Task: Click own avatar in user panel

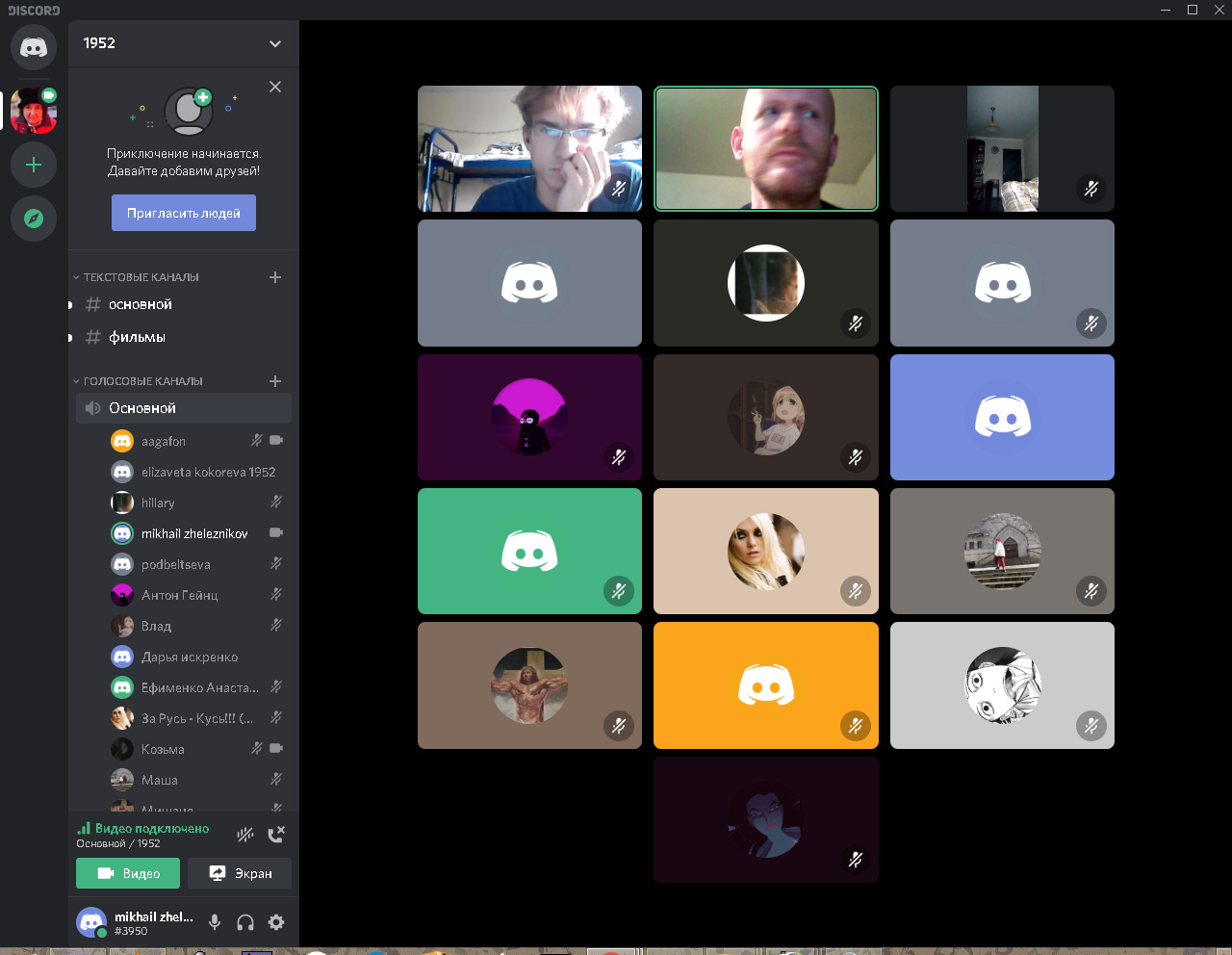Action: 91,922
